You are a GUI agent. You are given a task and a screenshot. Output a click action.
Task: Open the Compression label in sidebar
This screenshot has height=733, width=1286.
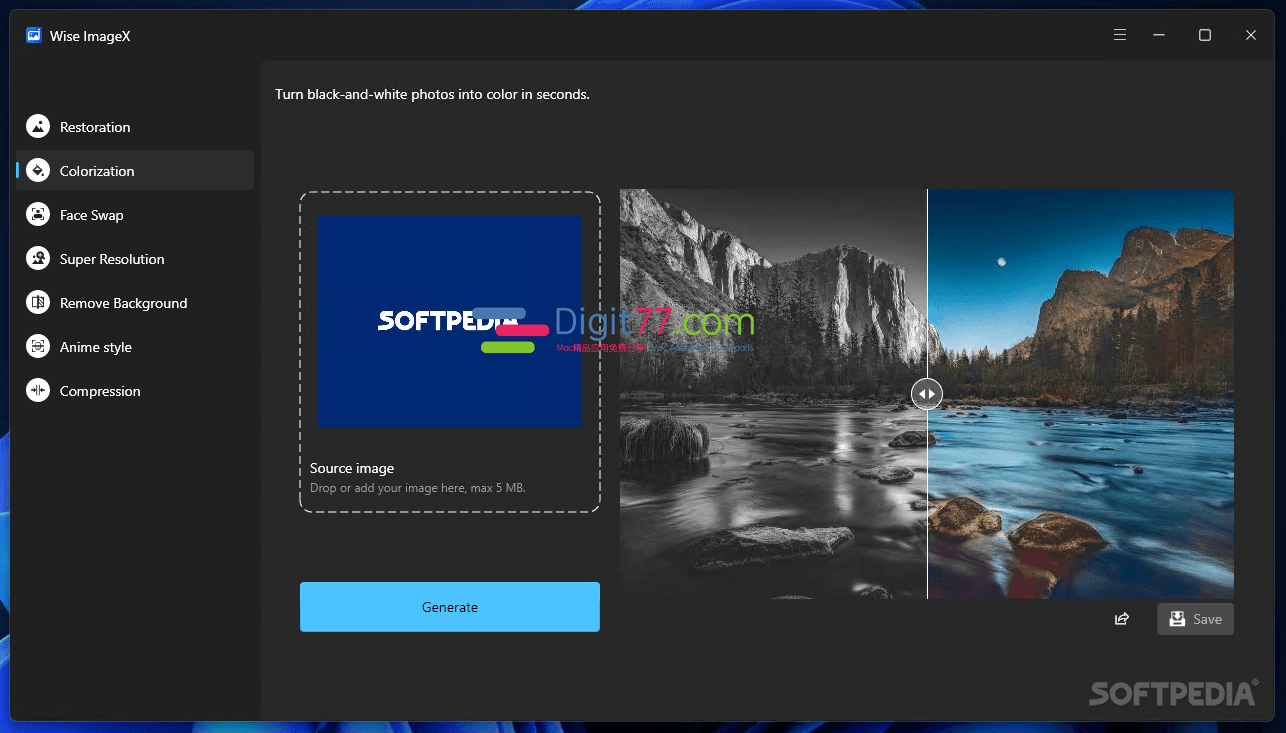[100, 391]
